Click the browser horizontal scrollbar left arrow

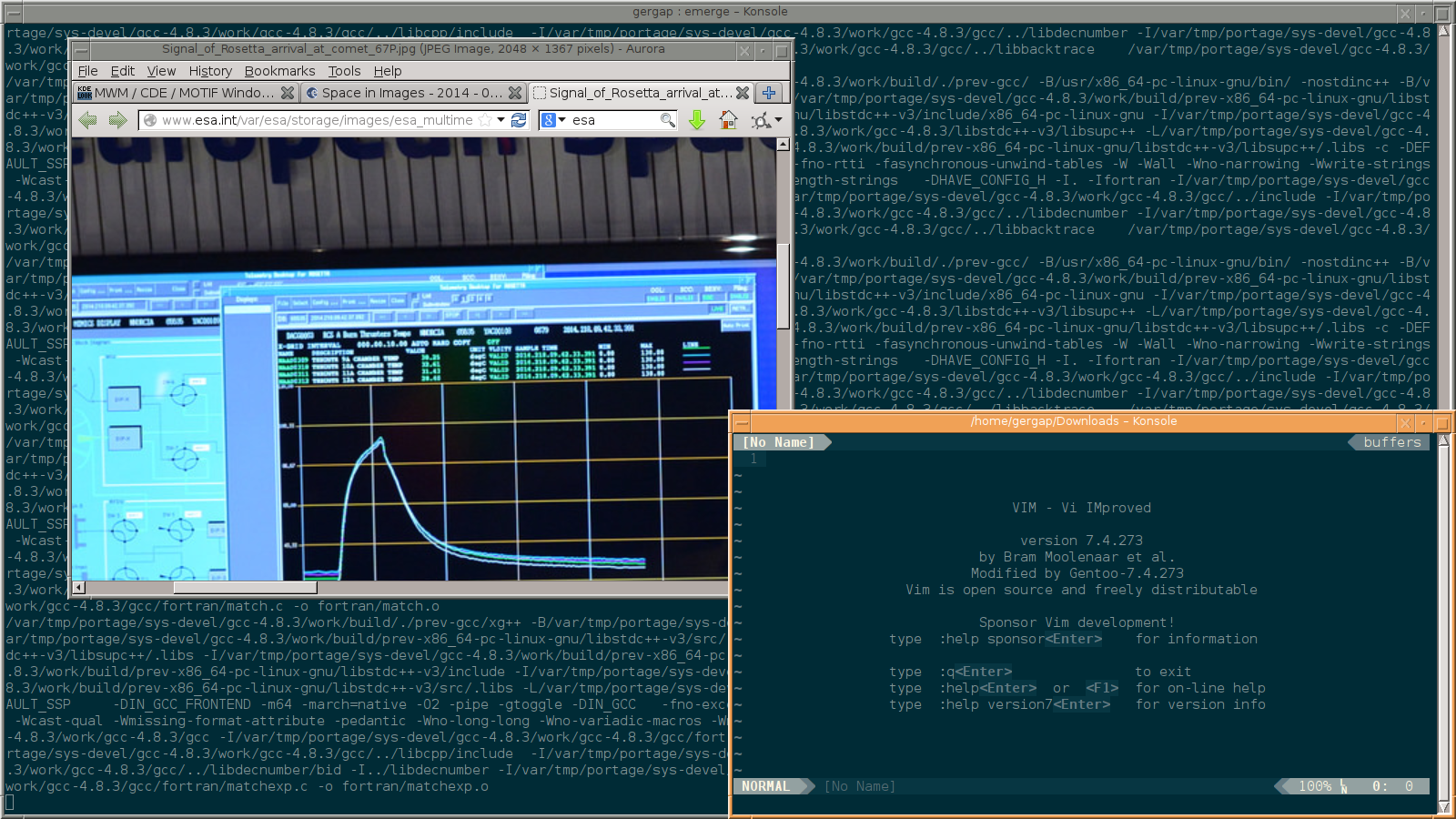click(79, 587)
